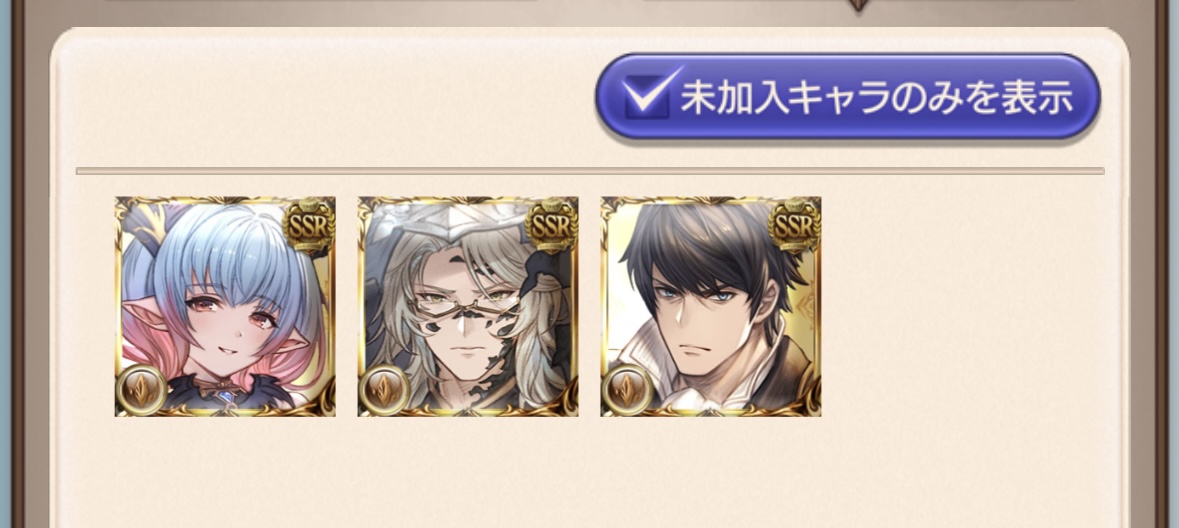Click SSR badge on black-haired man portrait
The image size is (1179, 528).
pyautogui.click(x=795, y=225)
